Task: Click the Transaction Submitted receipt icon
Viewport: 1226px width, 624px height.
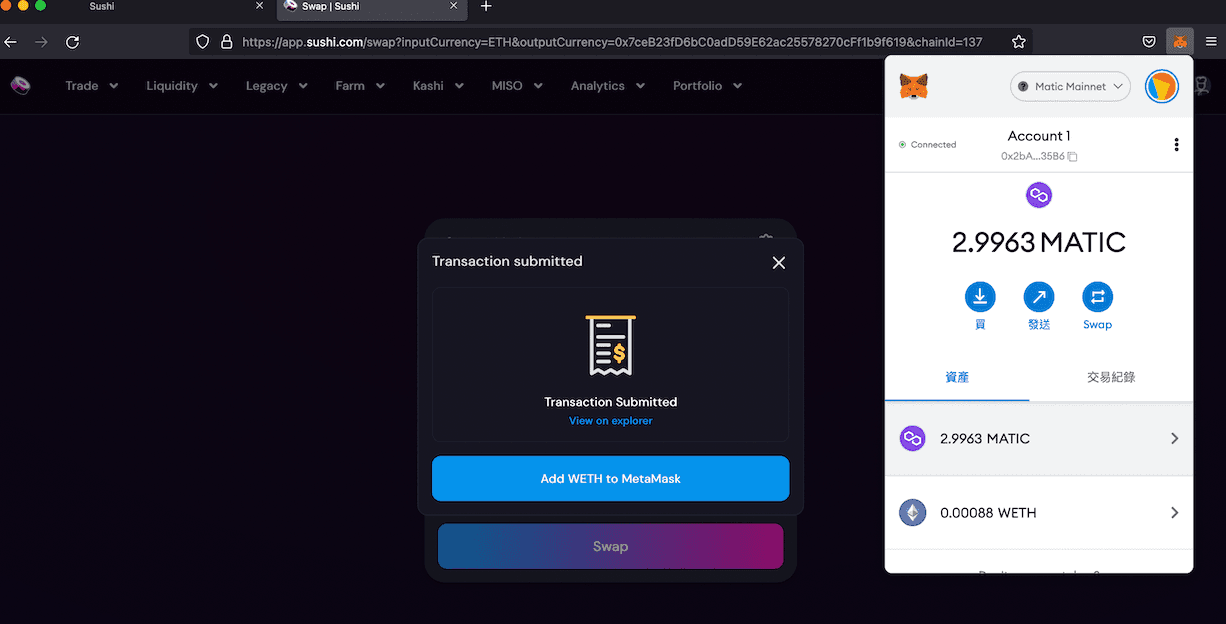Action: coord(610,345)
